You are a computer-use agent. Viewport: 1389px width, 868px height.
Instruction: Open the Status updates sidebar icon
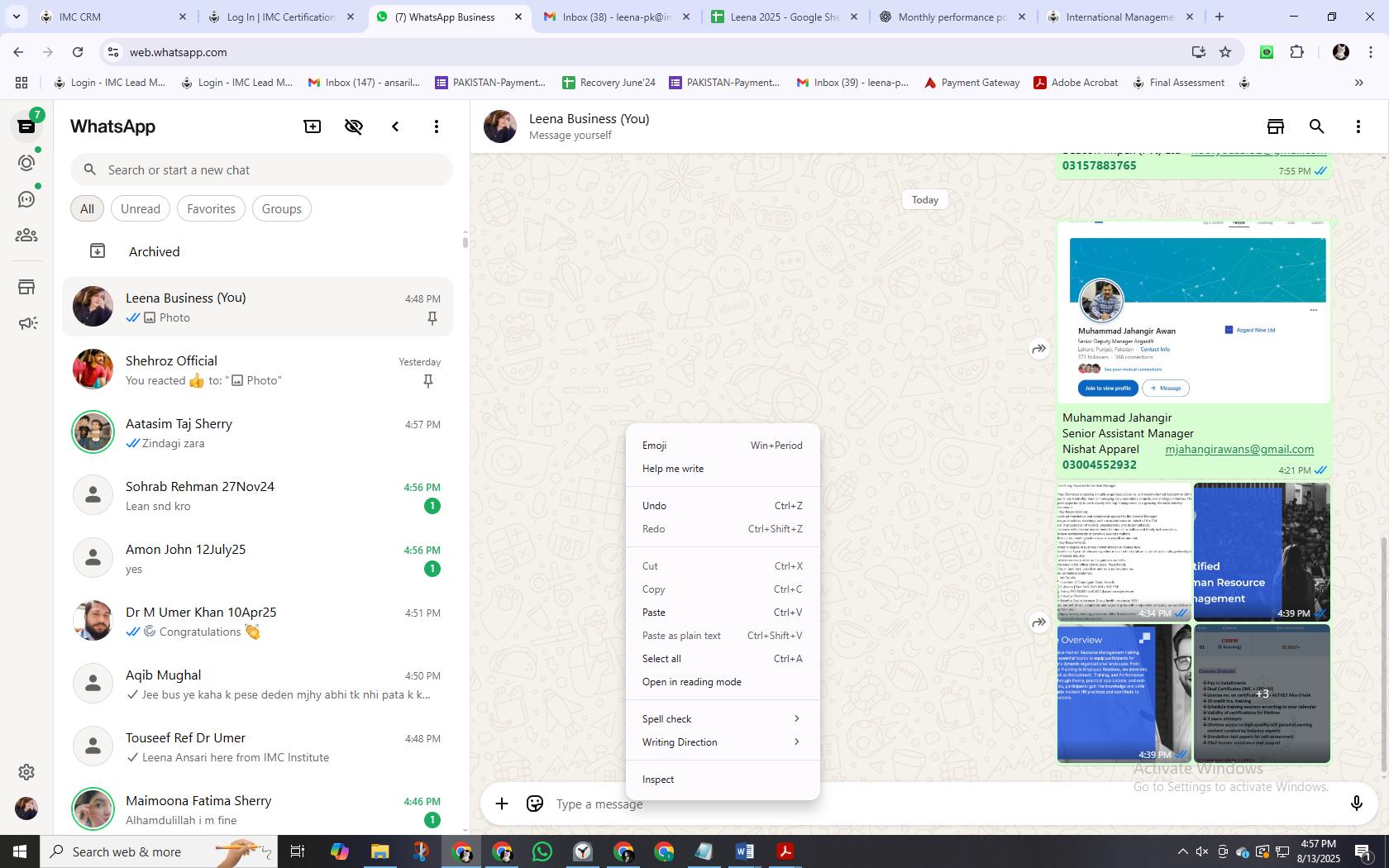[26, 163]
